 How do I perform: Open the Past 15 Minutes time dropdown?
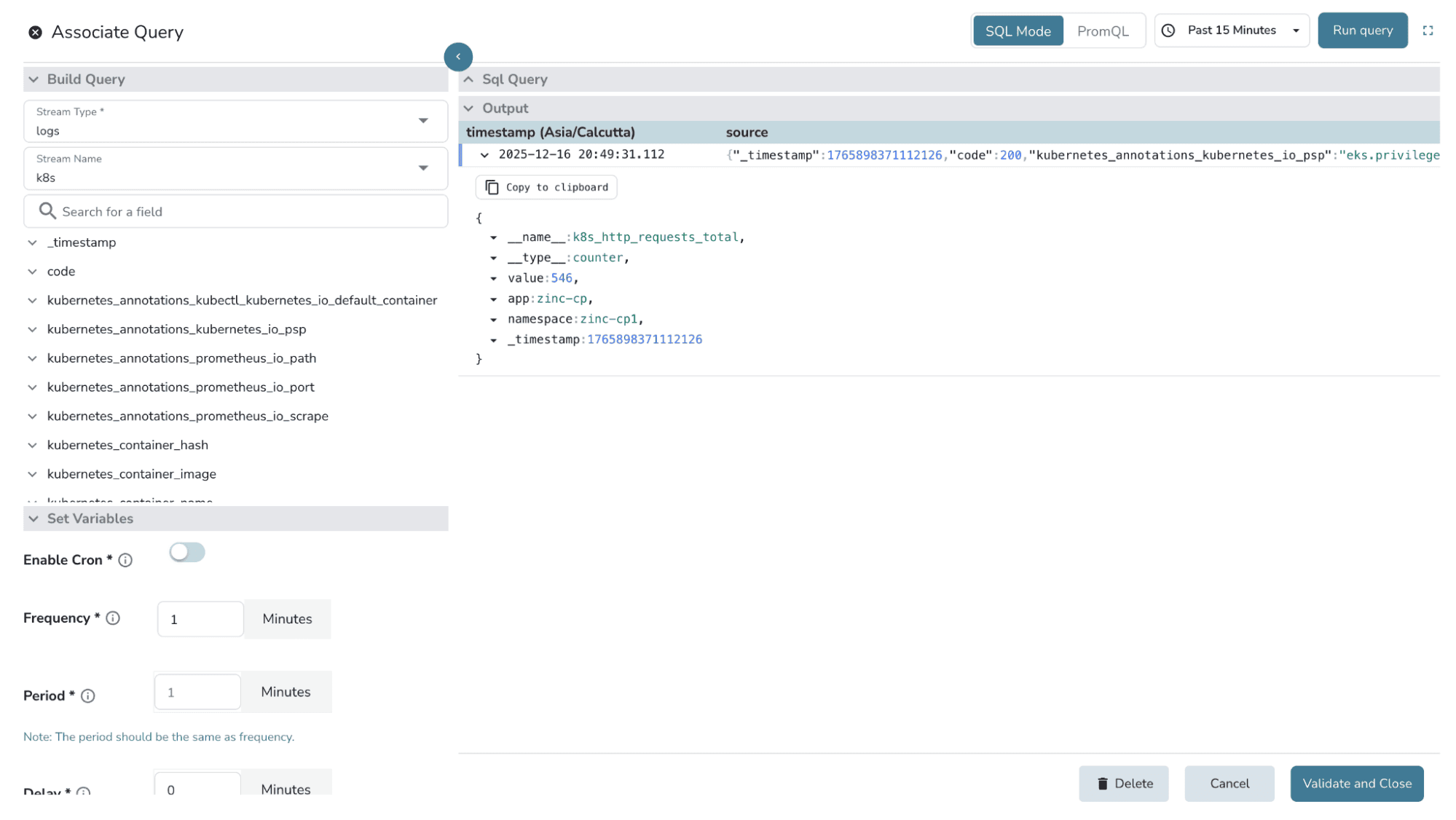pos(1296,30)
